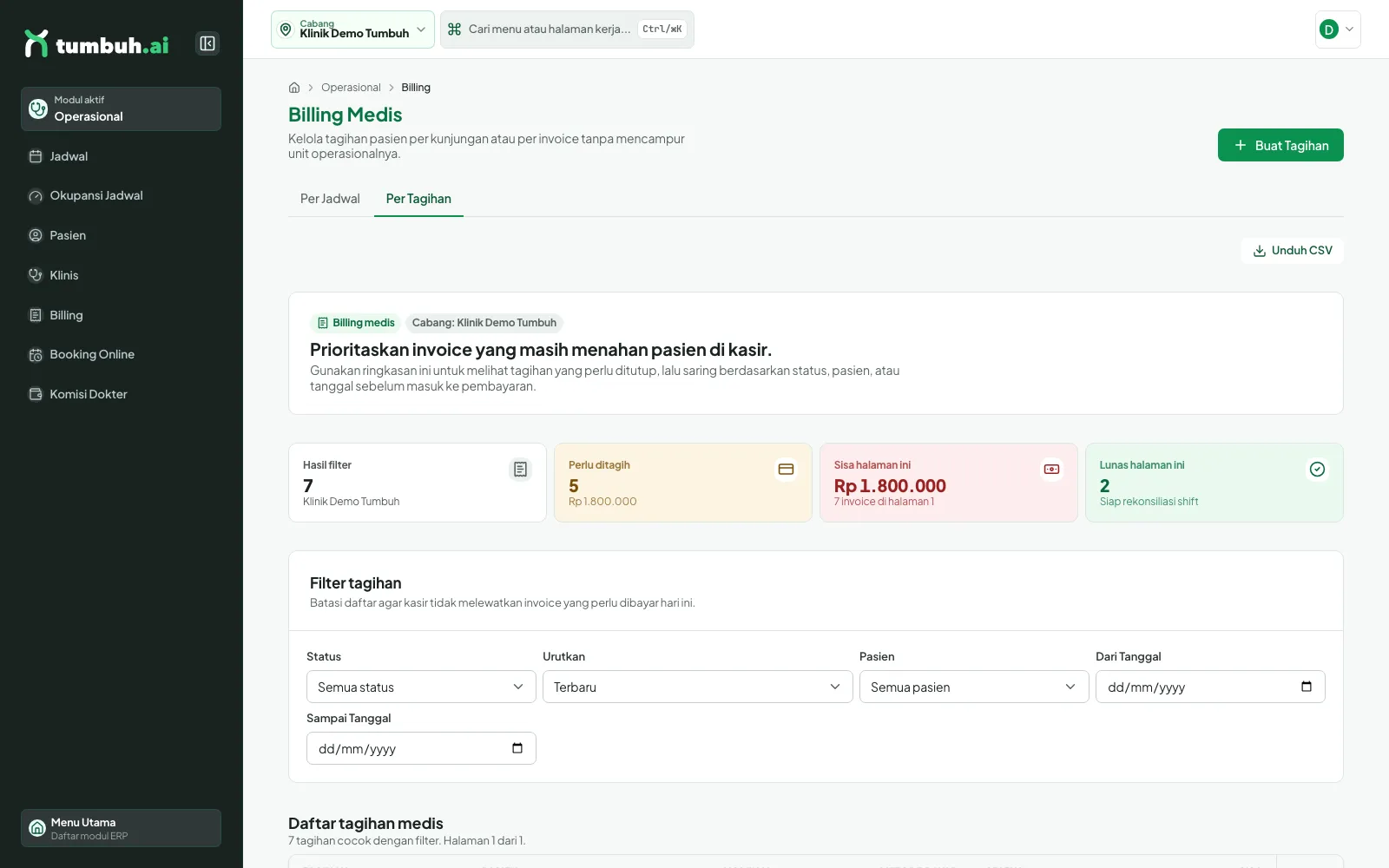Open the user profile menu D
This screenshot has height=868, width=1389.
(1338, 30)
